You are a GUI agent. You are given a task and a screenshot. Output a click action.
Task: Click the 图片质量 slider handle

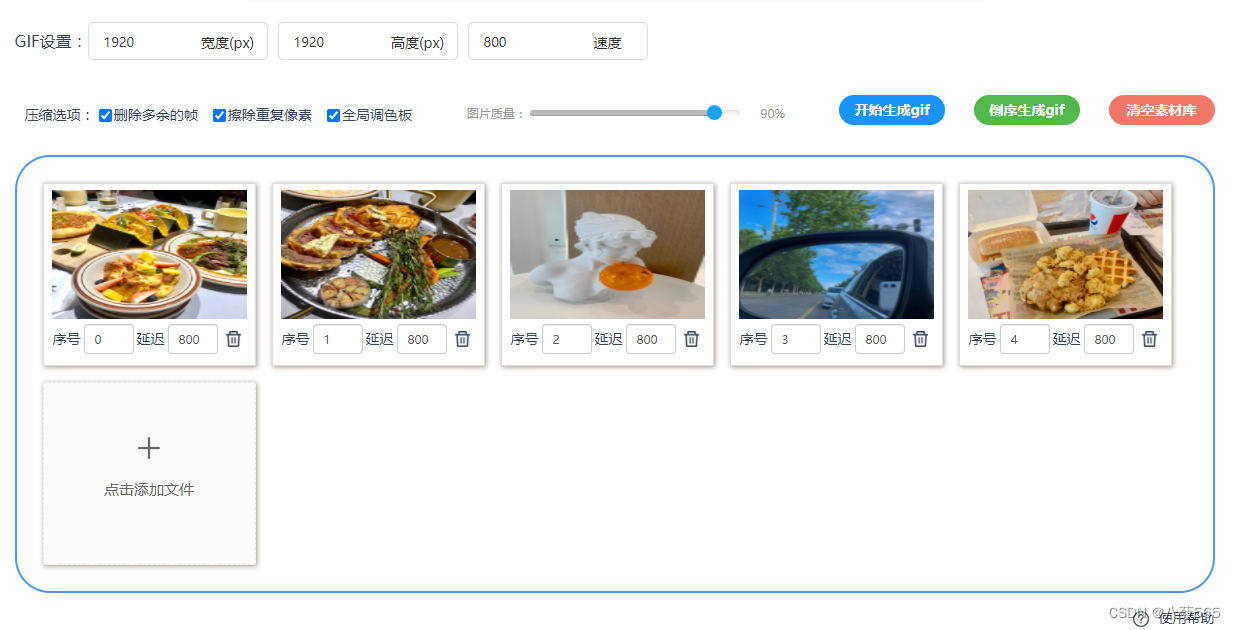[714, 113]
